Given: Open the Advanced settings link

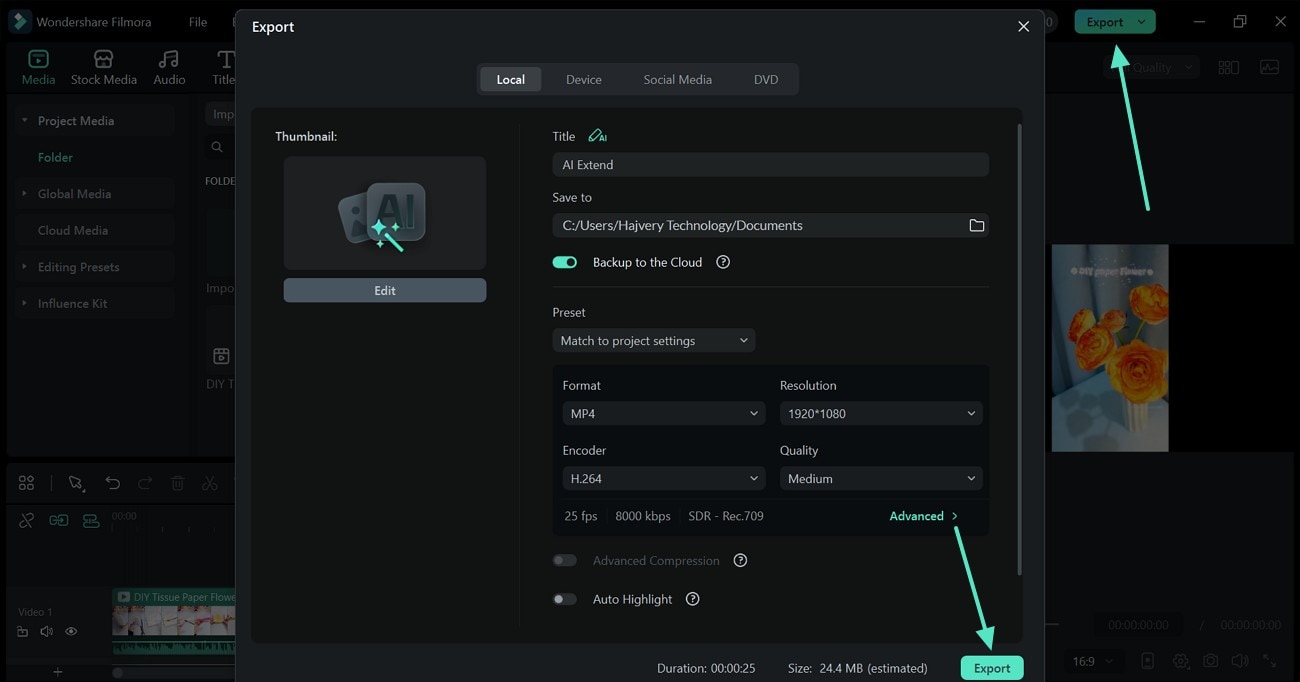Looking at the screenshot, I should 922,515.
